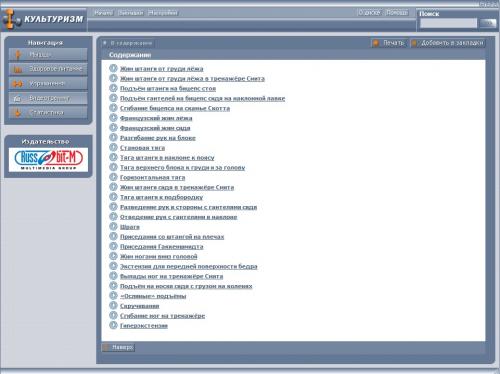Click bullet icon beside Жим ногами вниз головой
Viewport: 500px width, 374px height.
pyautogui.click(x=113, y=256)
